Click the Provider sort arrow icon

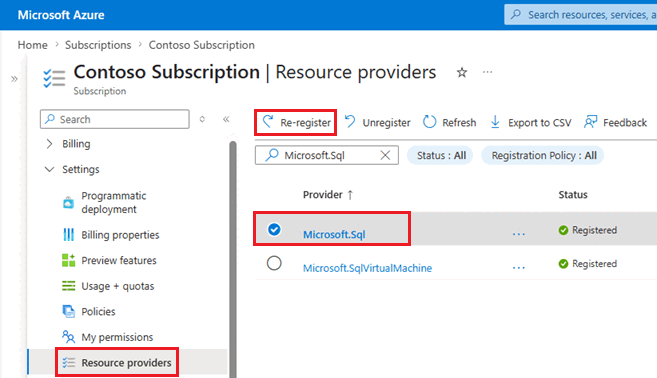tap(350, 195)
